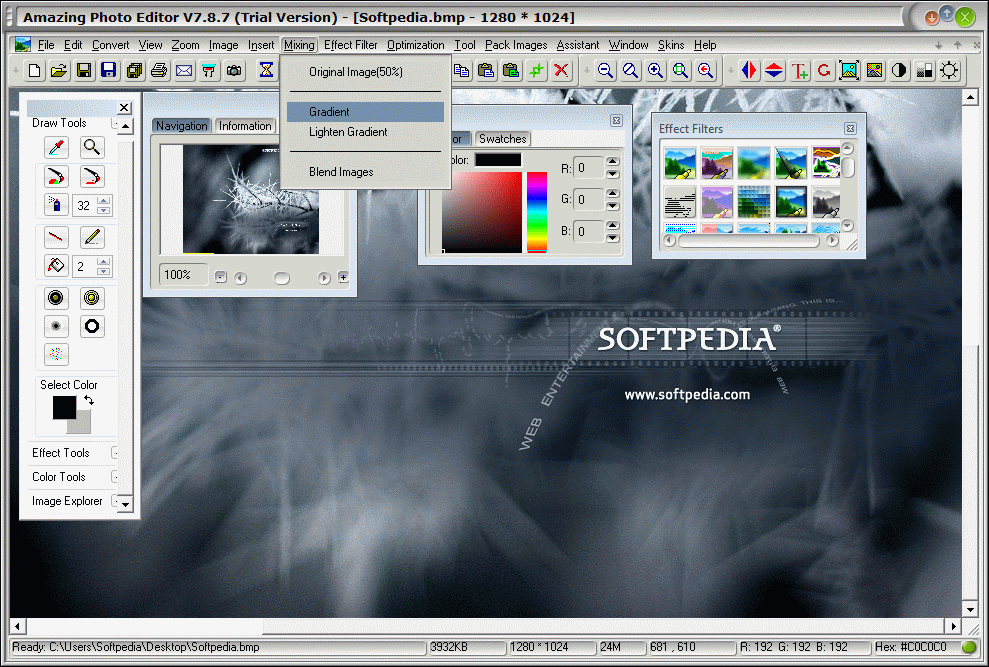Click the New file toolbar icon

(35, 70)
